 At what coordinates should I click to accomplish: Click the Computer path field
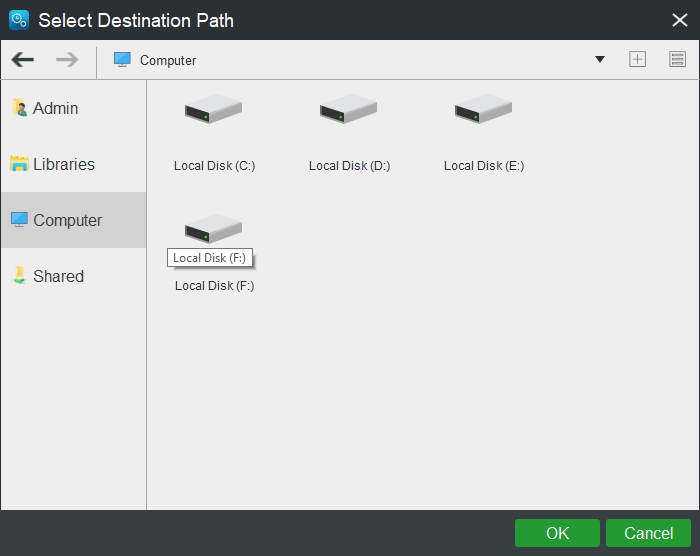(348, 59)
